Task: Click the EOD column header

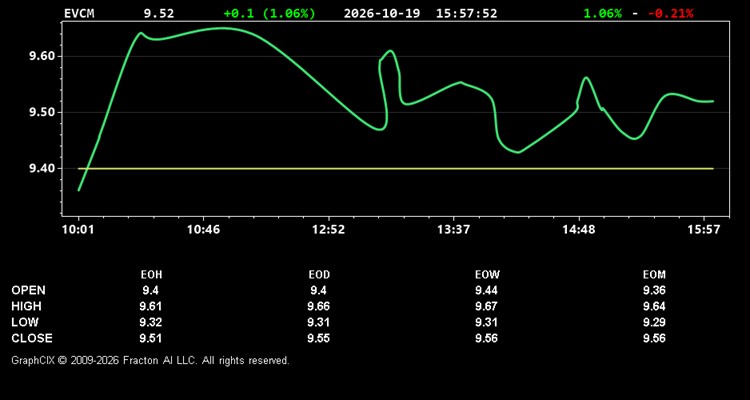Action: (x=319, y=275)
